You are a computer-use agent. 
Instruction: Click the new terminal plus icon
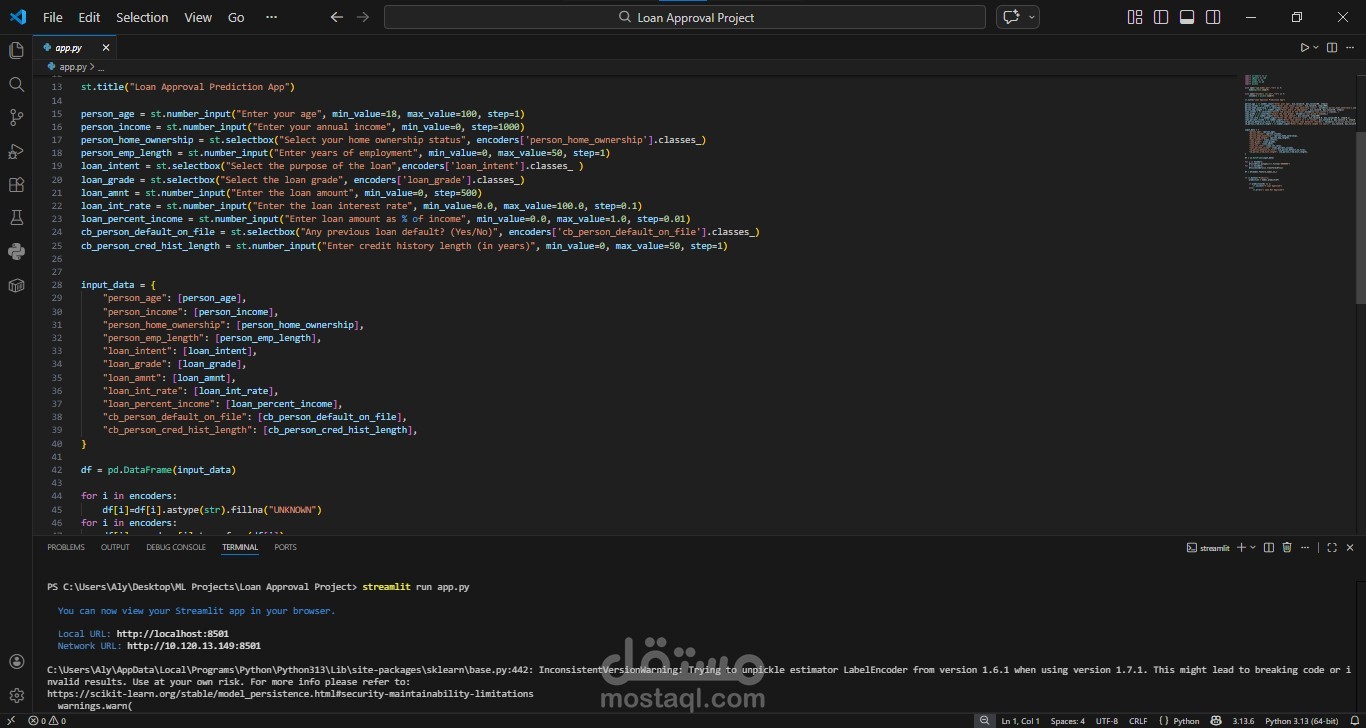(x=1241, y=547)
